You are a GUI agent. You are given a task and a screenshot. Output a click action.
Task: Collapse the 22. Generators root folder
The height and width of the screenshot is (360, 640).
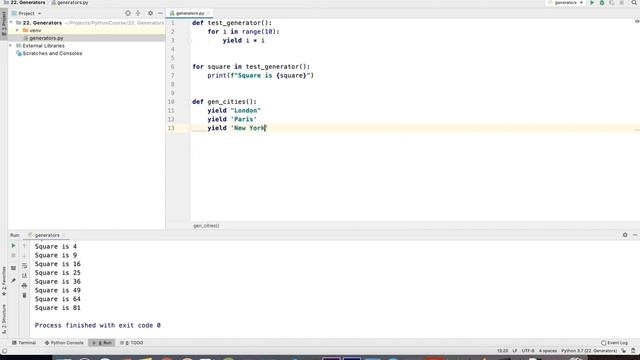[11, 23]
